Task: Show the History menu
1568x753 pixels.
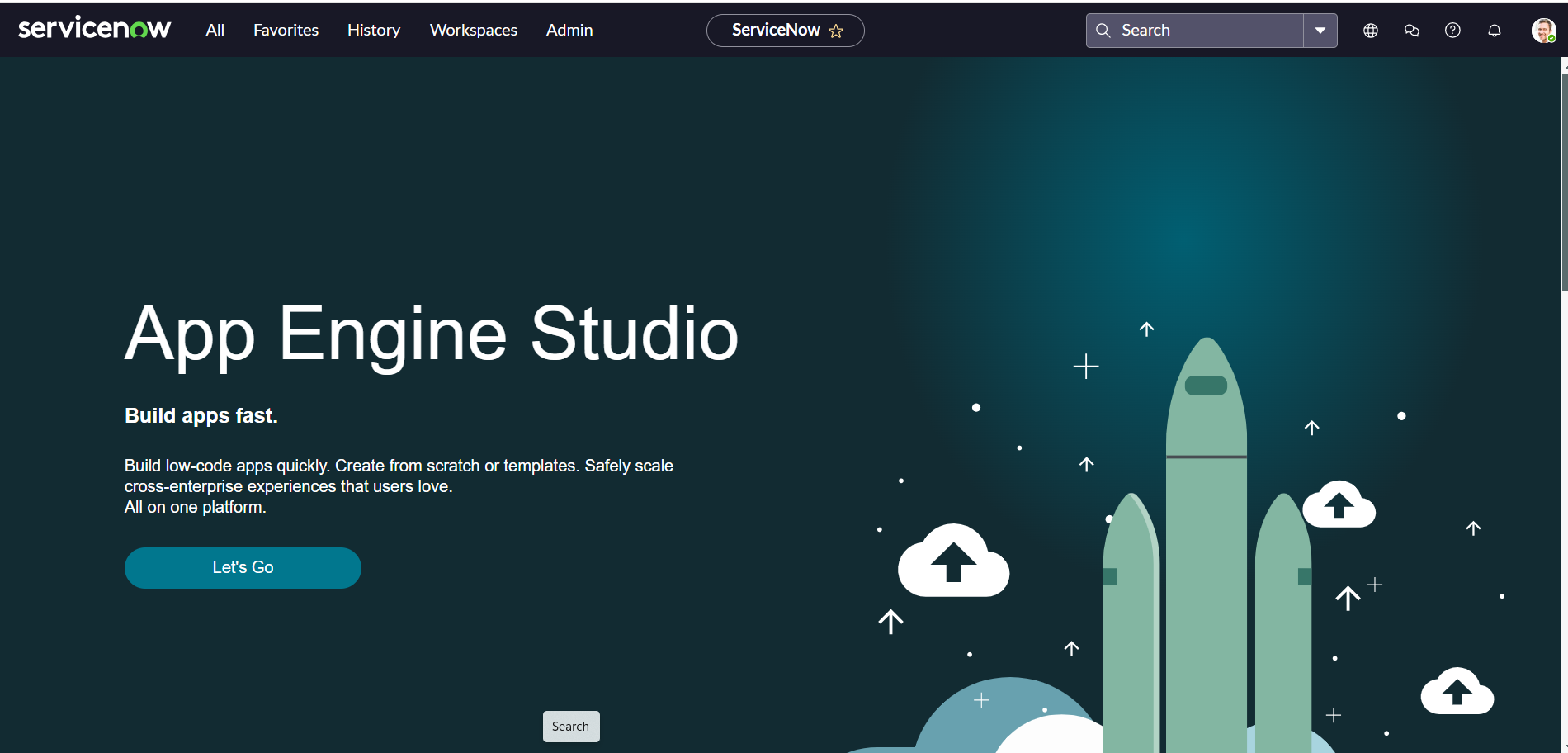Action: 373,30
